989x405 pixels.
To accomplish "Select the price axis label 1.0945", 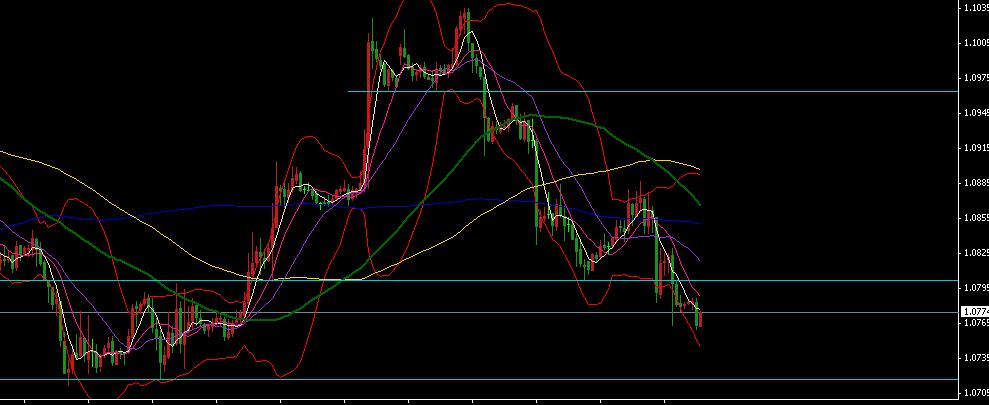I will coord(976,113).
